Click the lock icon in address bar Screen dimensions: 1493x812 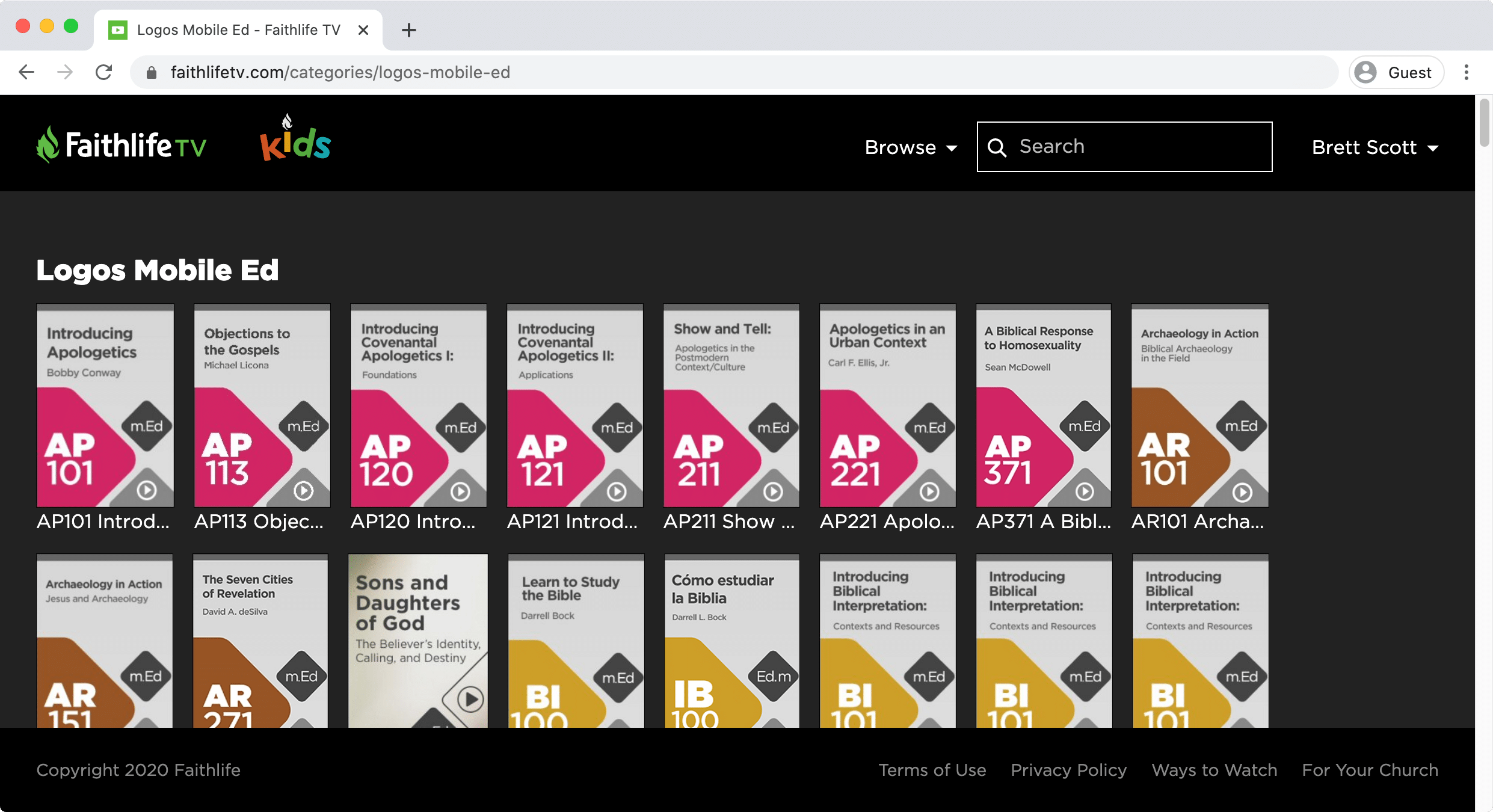(152, 73)
